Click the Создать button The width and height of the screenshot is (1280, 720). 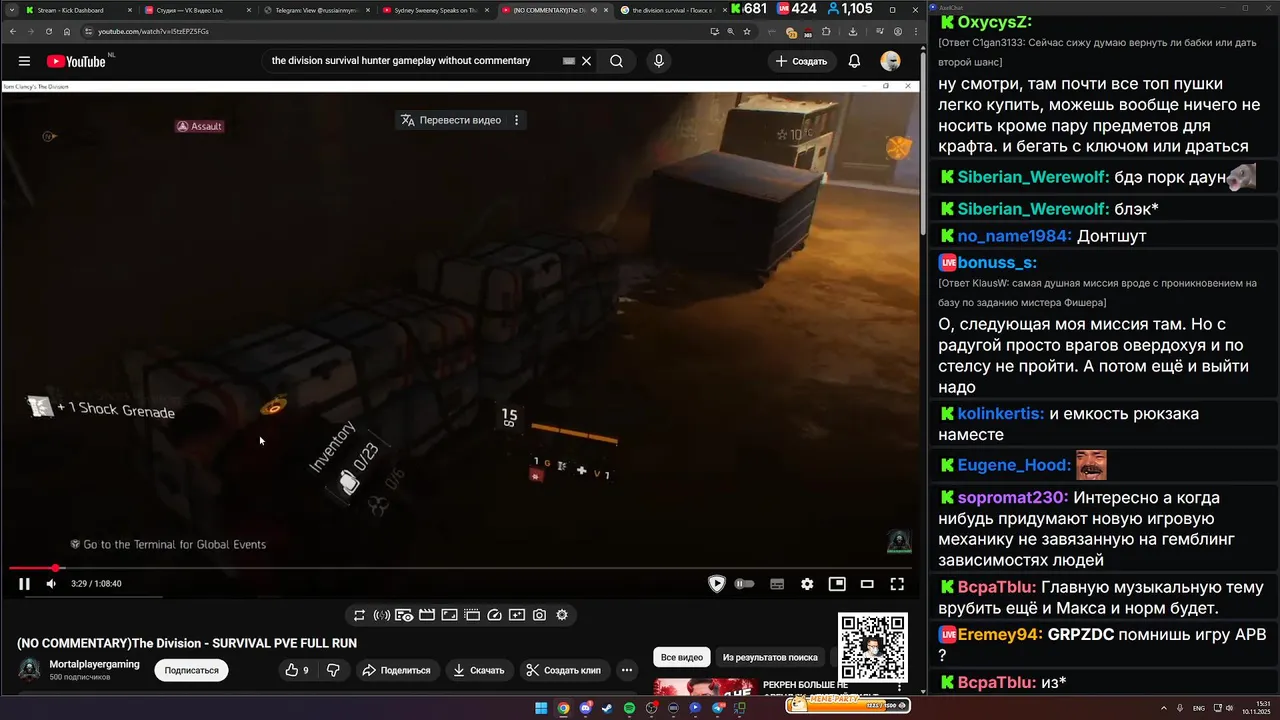coord(801,61)
